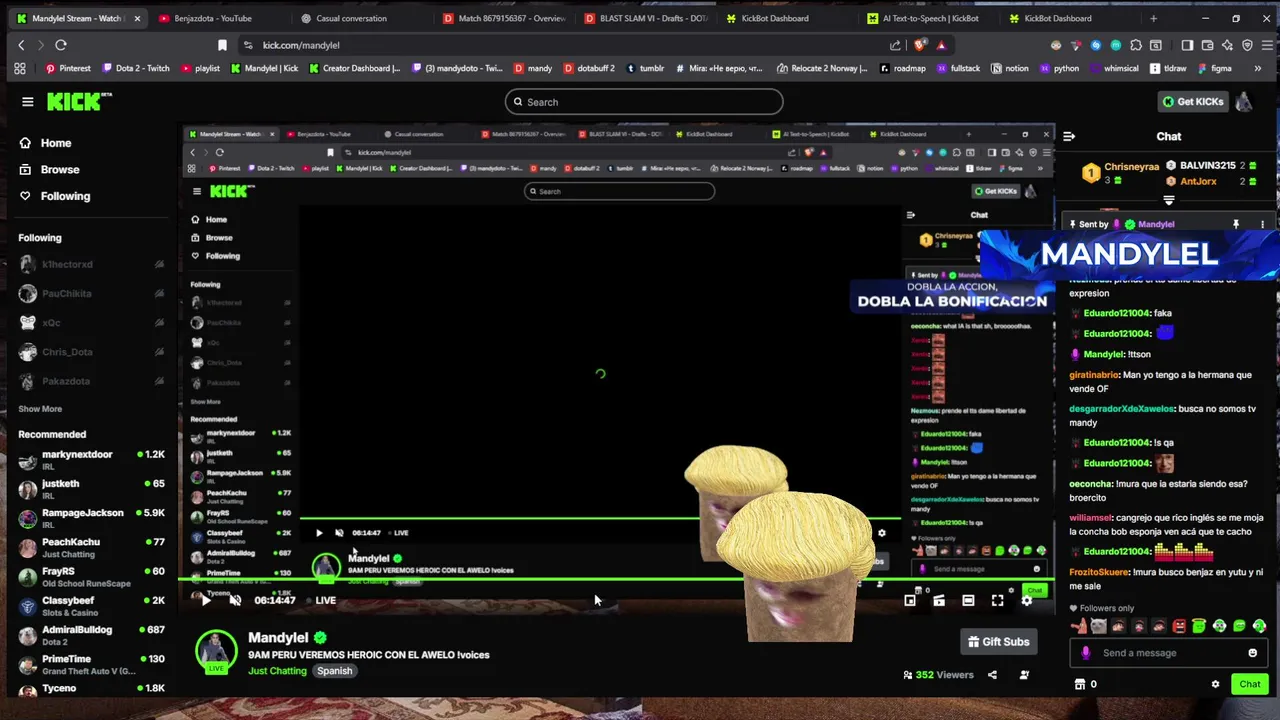
Task: Open Brave Leo AI sparkle icon
Action: pyautogui.click(x=1227, y=45)
